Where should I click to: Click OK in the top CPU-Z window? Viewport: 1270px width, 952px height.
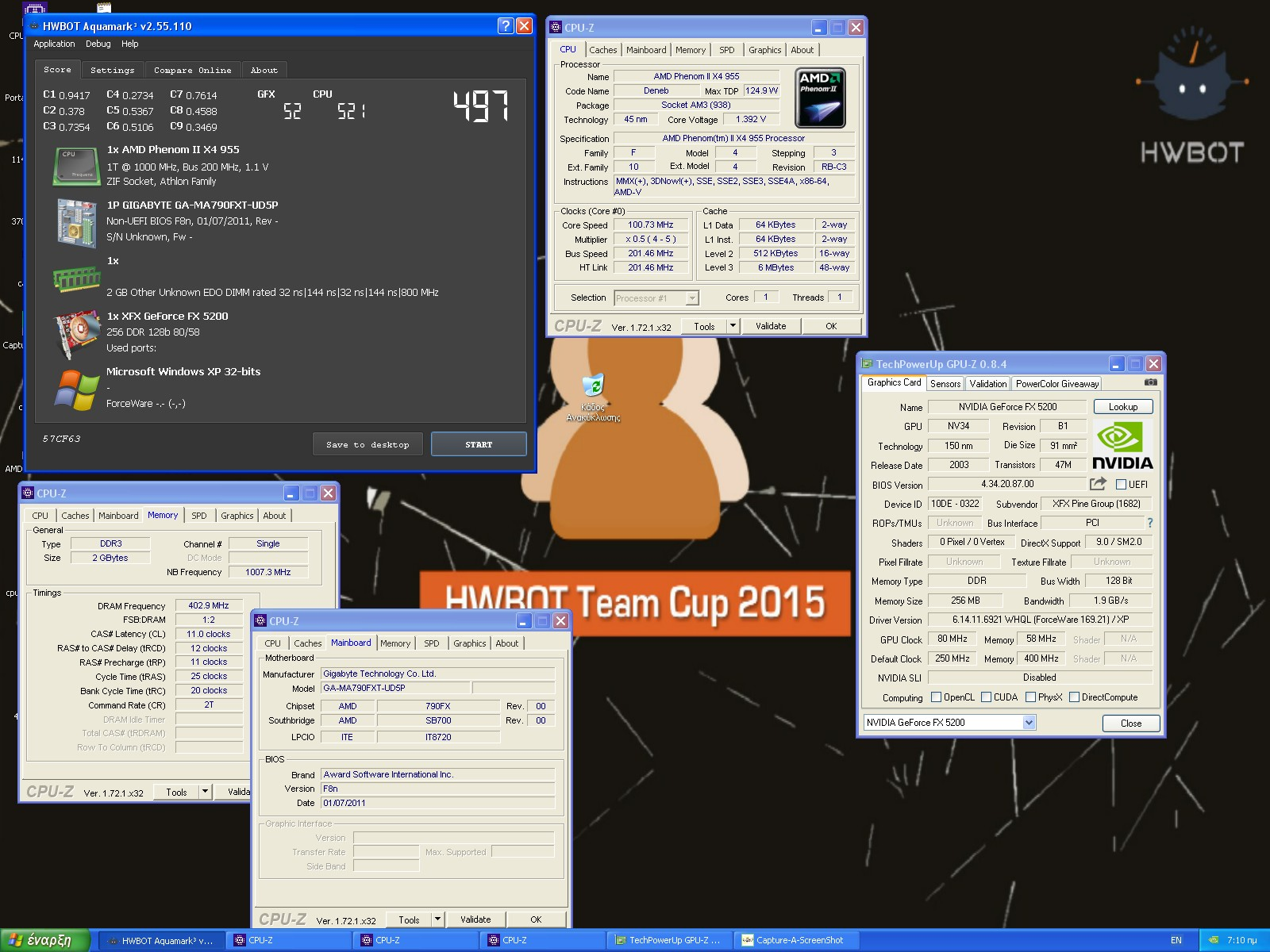tap(831, 326)
